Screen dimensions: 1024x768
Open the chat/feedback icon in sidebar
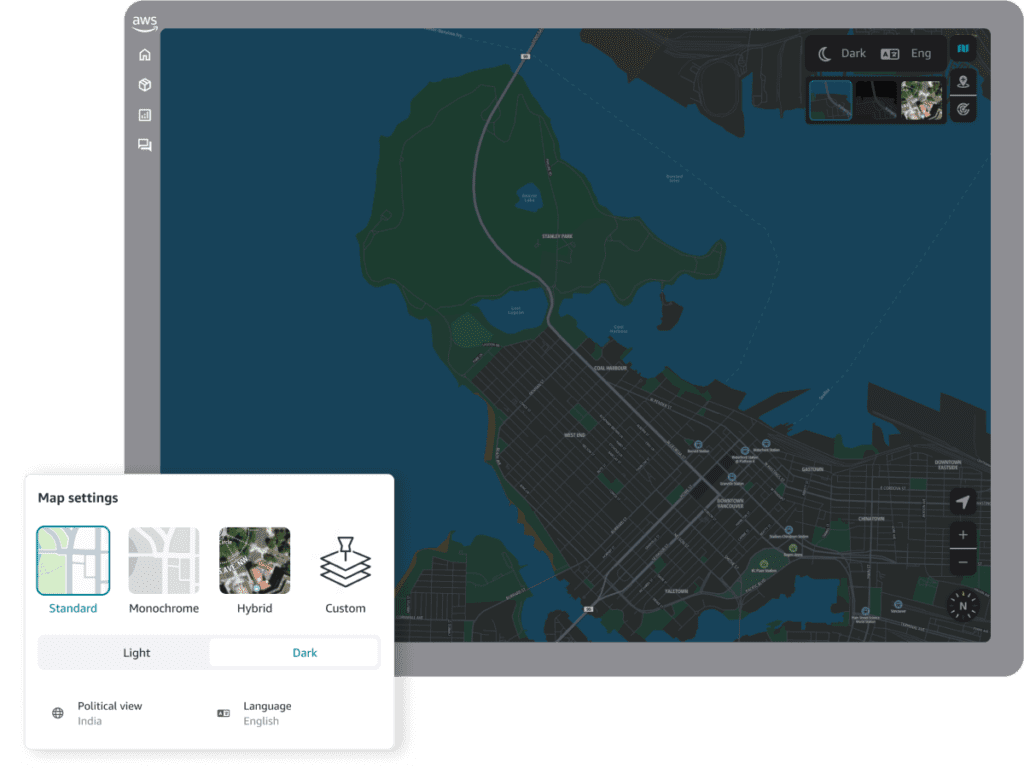coord(144,145)
